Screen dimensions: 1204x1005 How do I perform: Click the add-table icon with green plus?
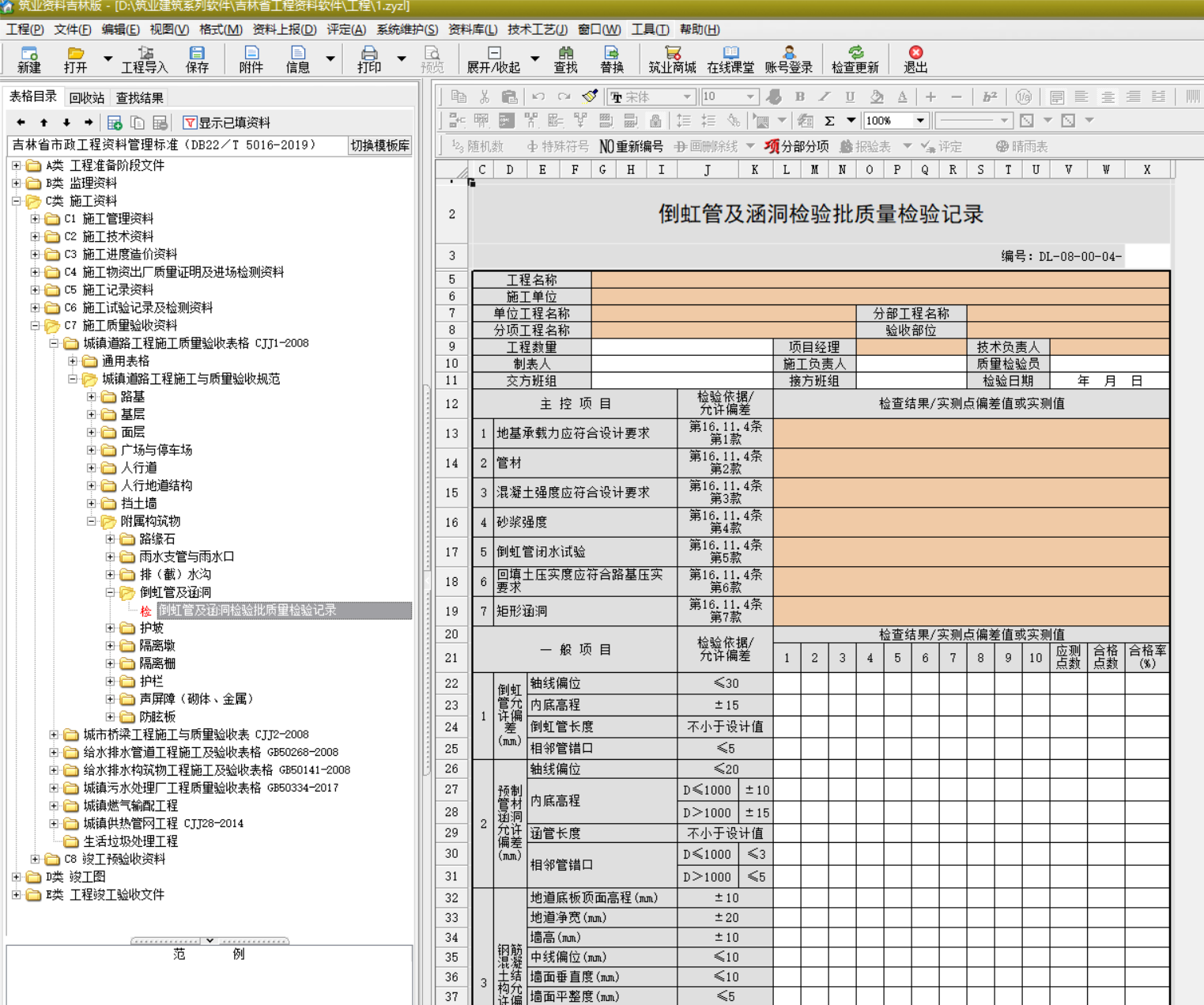coord(115,123)
